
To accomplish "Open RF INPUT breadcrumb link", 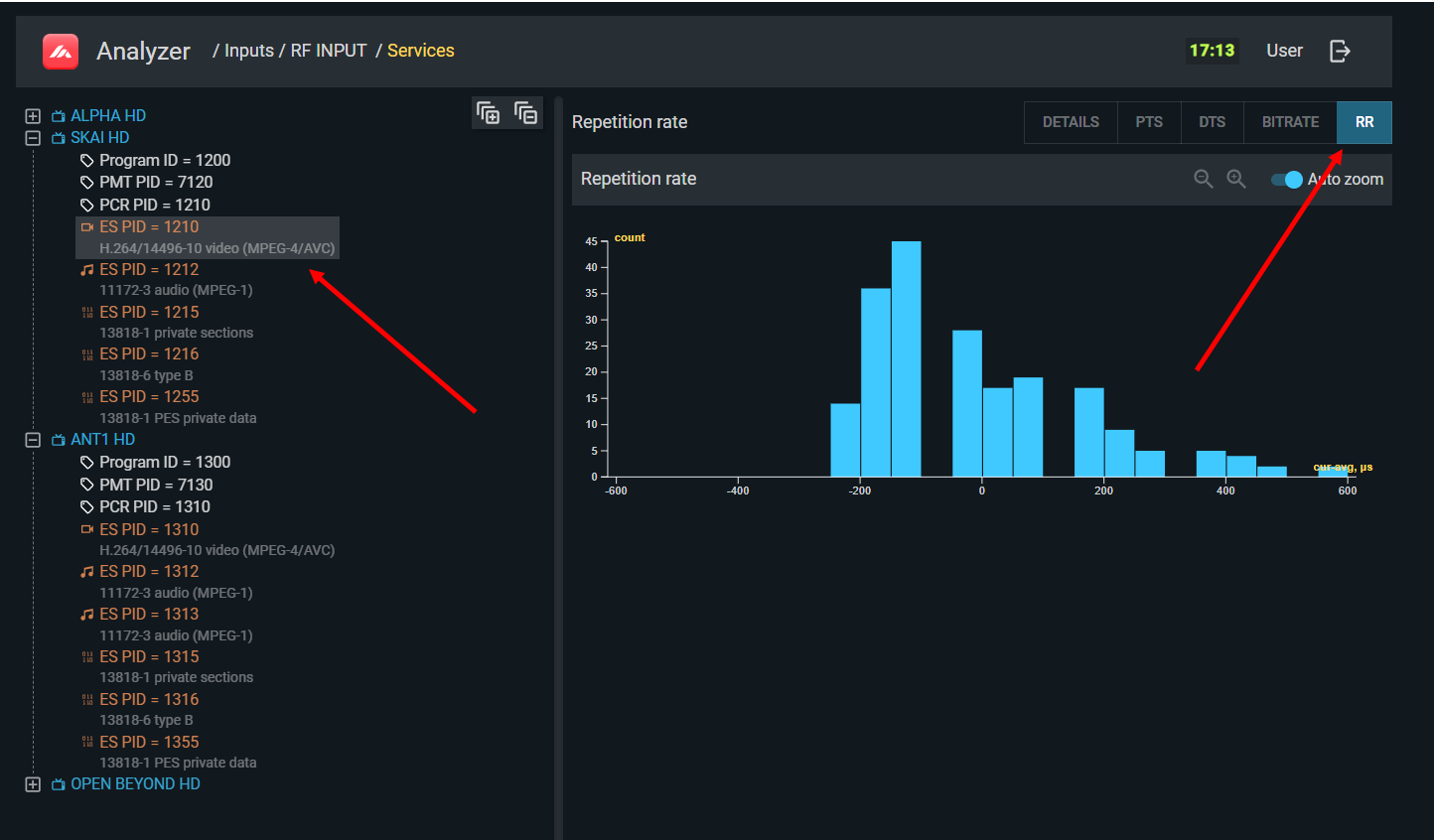I will [x=329, y=51].
